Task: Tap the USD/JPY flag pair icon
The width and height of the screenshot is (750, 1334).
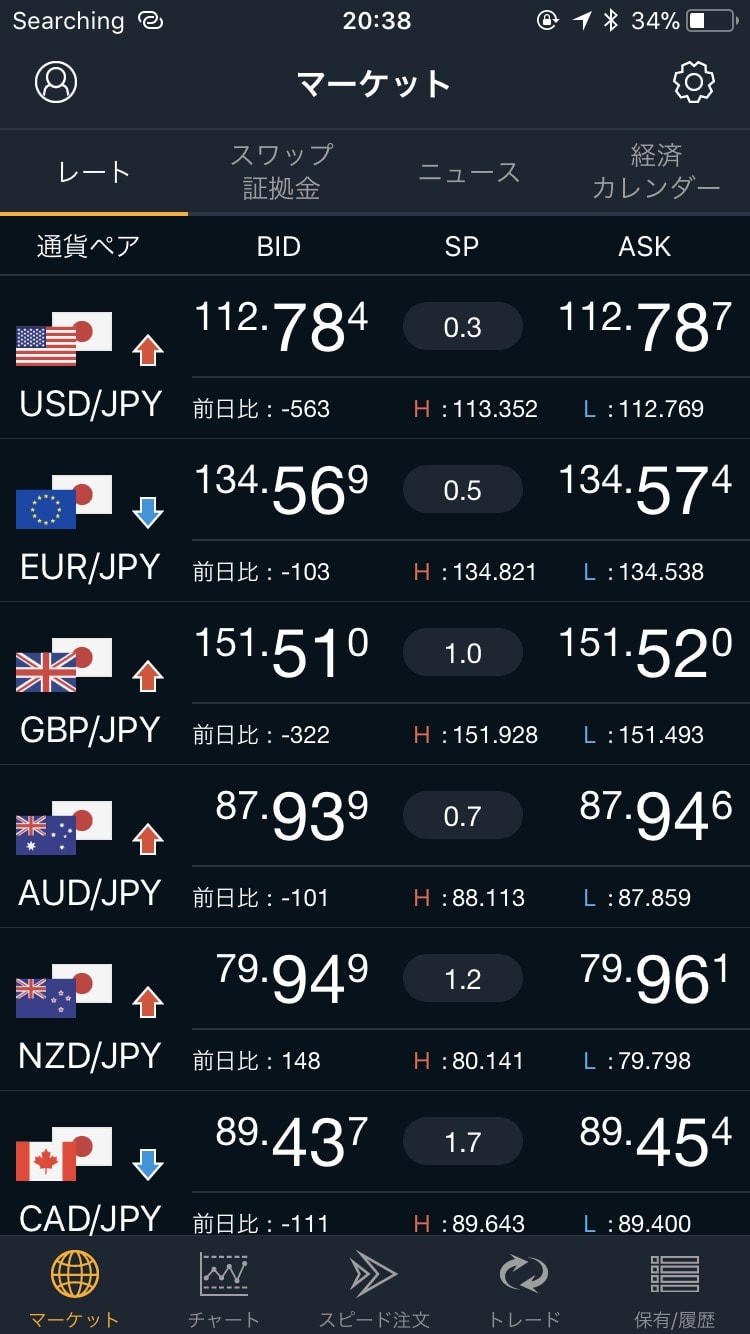Action: tap(64, 339)
